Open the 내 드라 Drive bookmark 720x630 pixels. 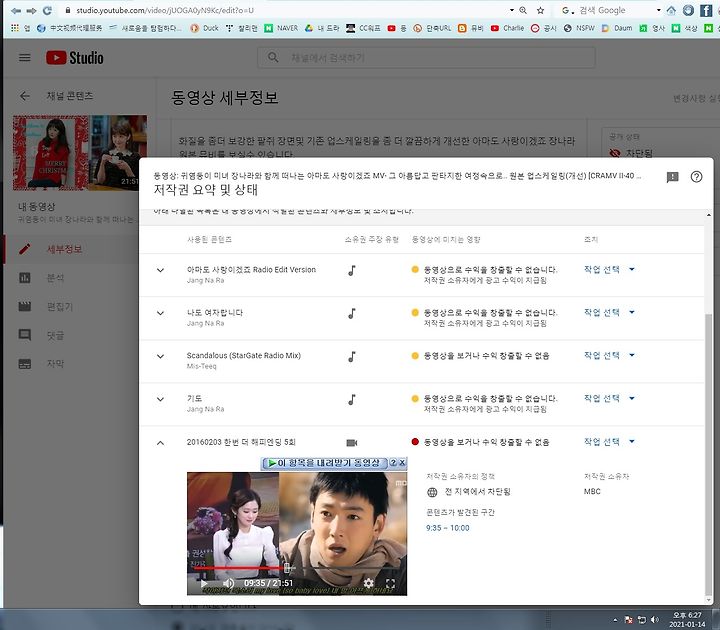tap(322, 28)
